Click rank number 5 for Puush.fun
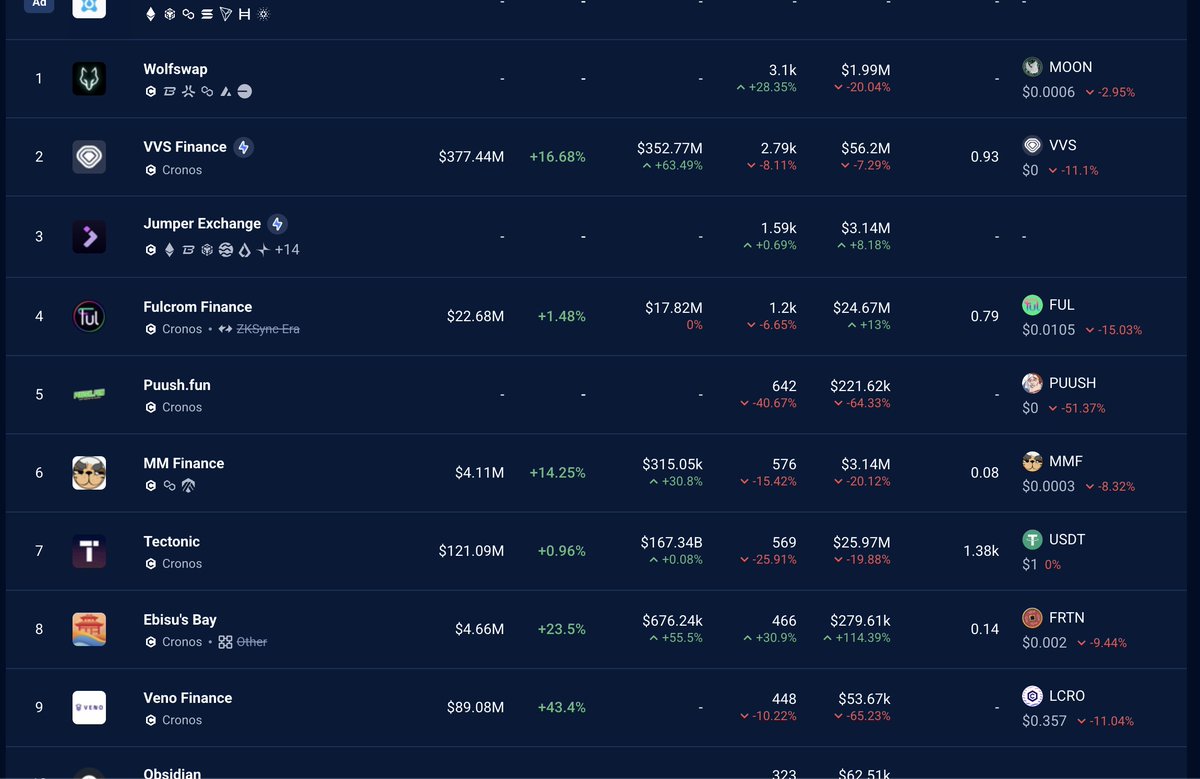The image size is (1200, 779). point(39,394)
